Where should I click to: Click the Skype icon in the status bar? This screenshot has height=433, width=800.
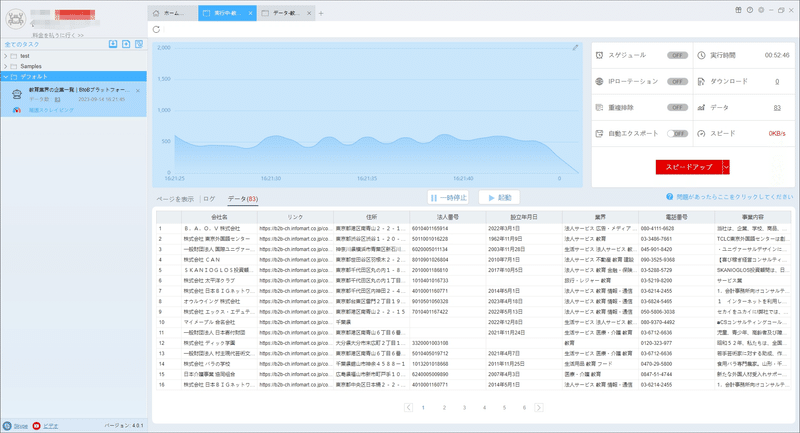coord(7,426)
